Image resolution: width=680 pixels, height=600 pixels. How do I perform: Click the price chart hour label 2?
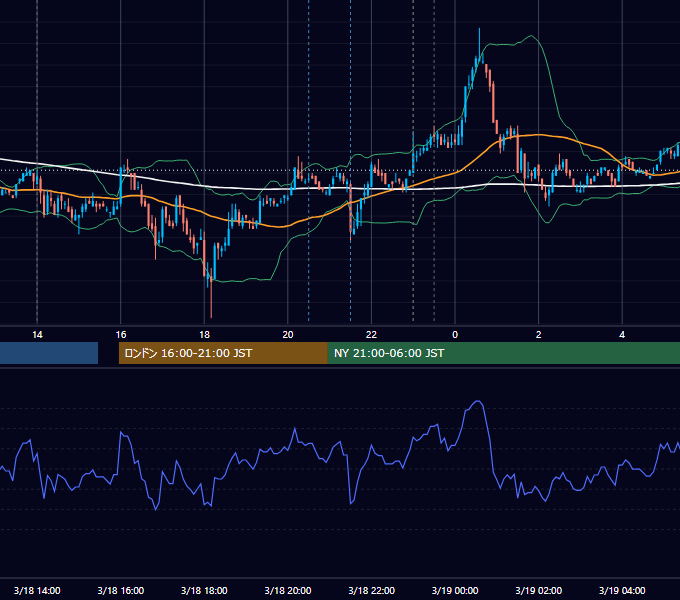[x=539, y=335]
